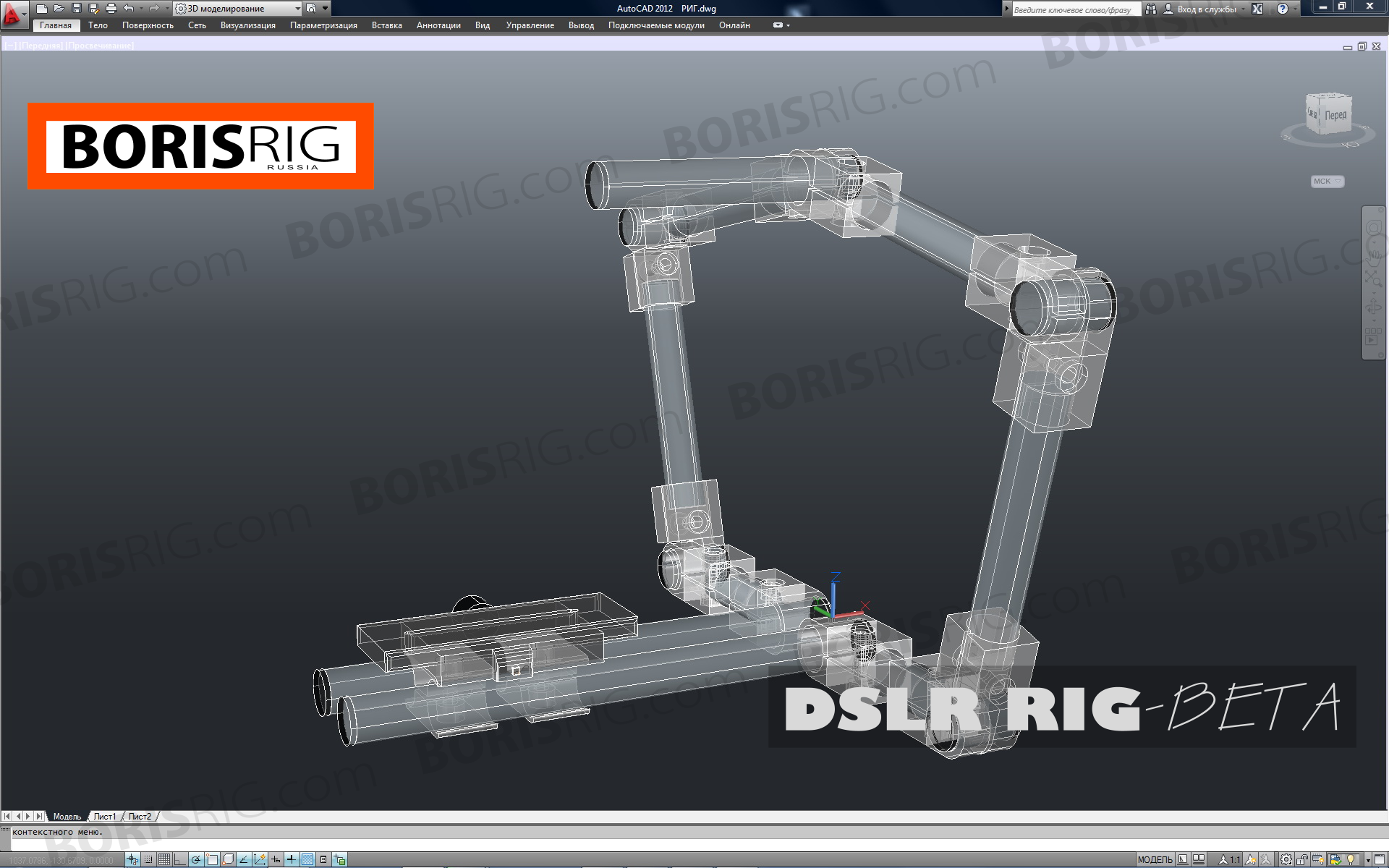Click the Open file folder icon

click(59, 9)
